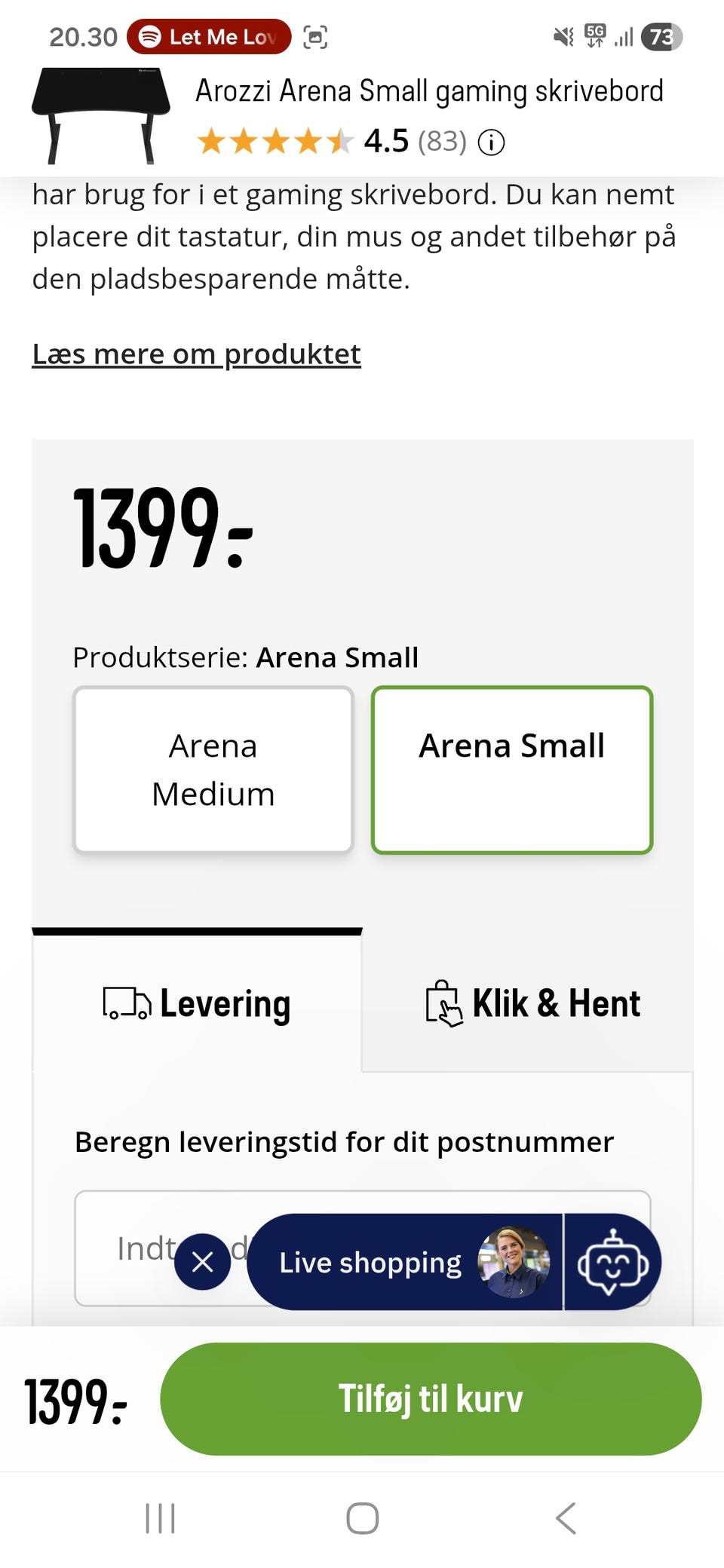
Task: Open Læs mere om produktet link
Action: pos(196,354)
